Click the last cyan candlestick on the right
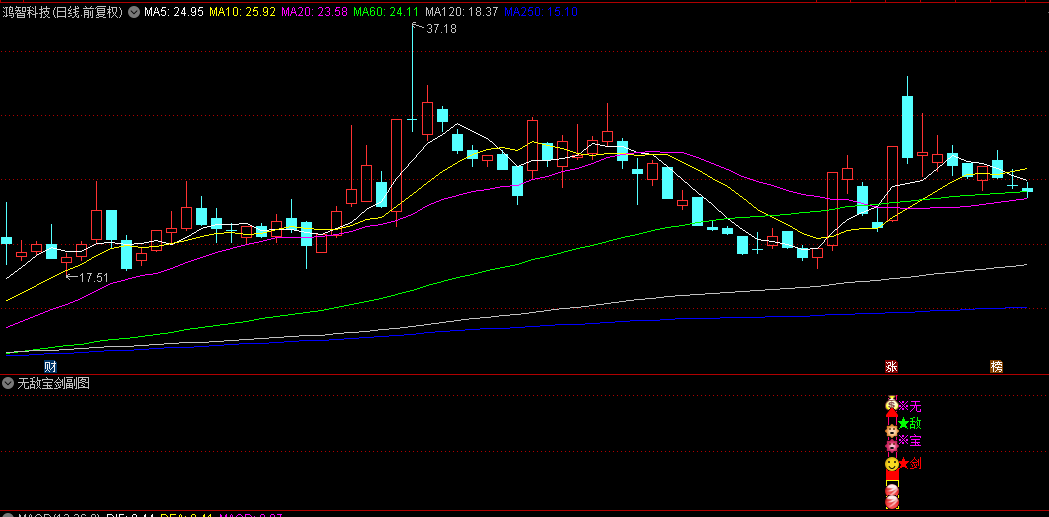This screenshot has height=517, width=1049. 1028,189
